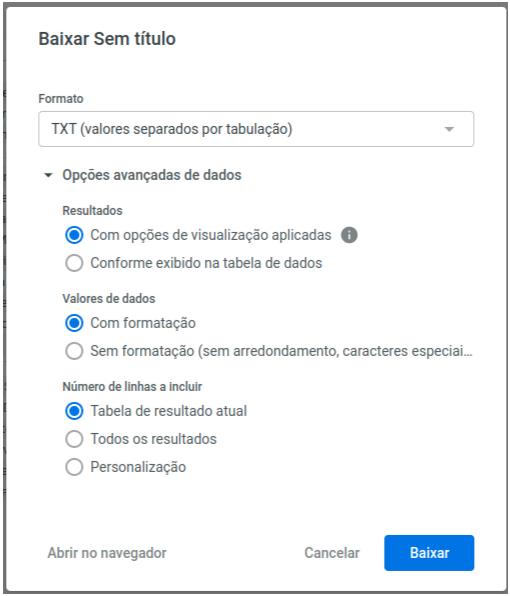The width and height of the screenshot is (510, 596).
Task: Click the info icon beside visualização aplicadas
Action: pyautogui.click(x=349, y=235)
